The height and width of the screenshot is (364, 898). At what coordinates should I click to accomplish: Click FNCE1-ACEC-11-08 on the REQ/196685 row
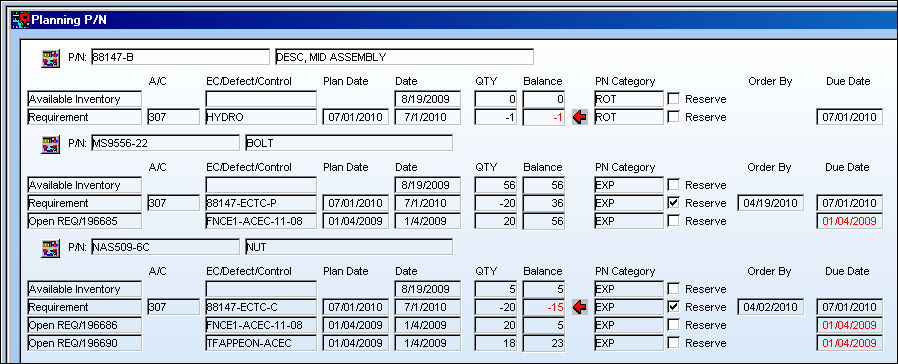[x=261, y=221]
